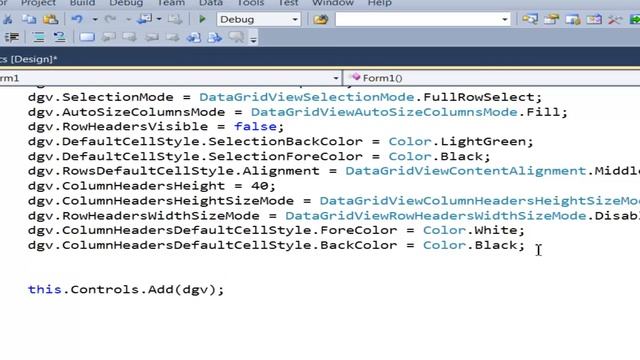This screenshot has width=640, height=360.
Task: Click the 'this' keyword in Controls.Add line
Action: pyautogui.click(x=44, y=289)
